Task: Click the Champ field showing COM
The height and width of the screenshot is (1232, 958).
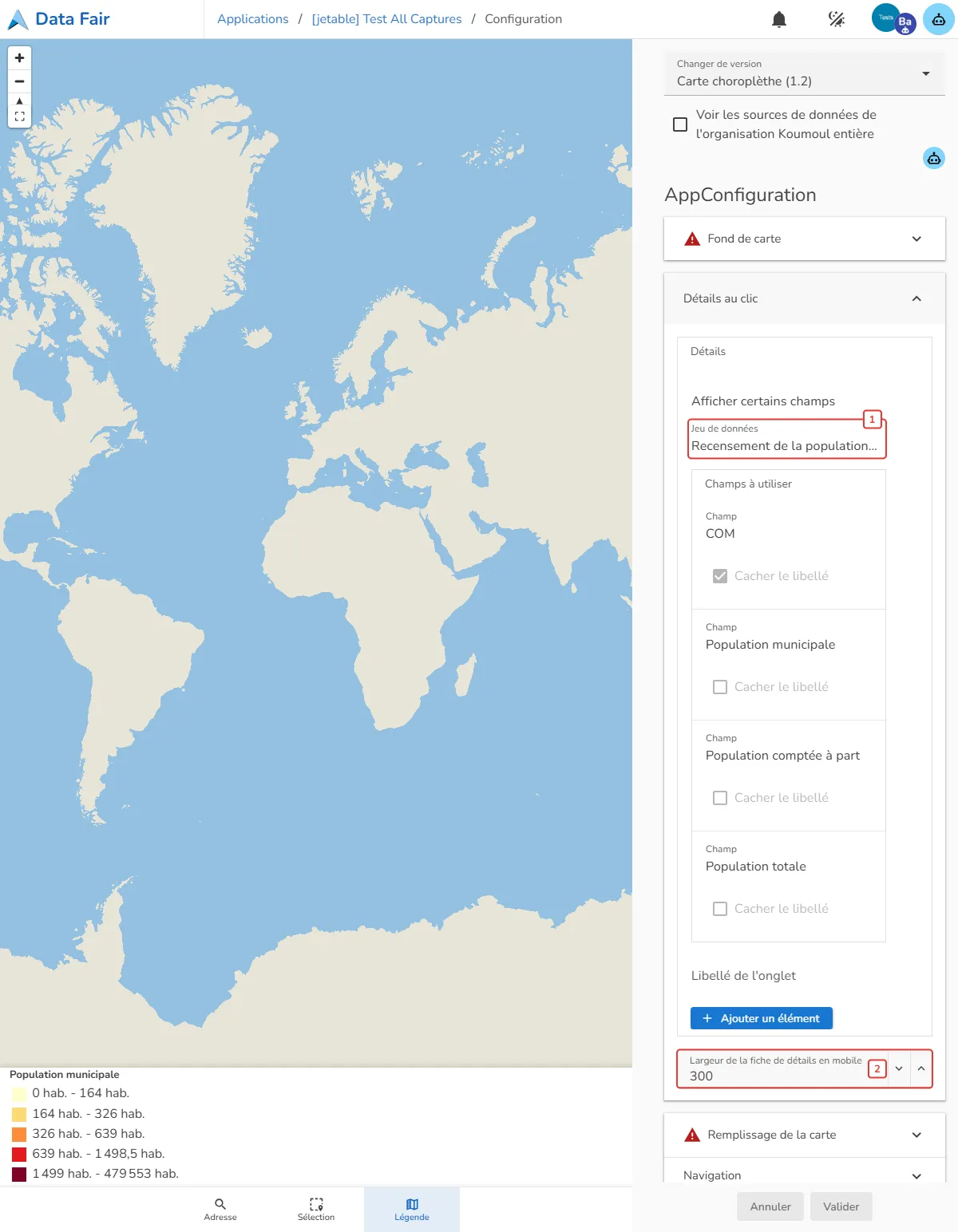Action: tap(789, 527)
